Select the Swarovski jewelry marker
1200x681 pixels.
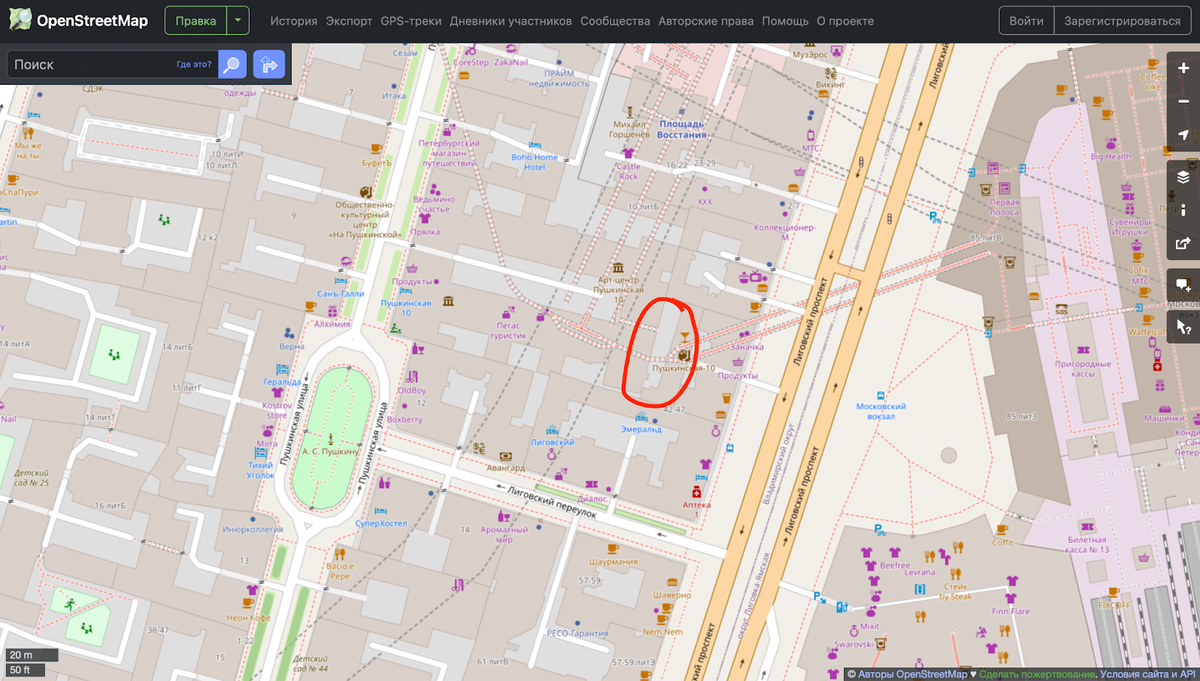coord(854,632)
